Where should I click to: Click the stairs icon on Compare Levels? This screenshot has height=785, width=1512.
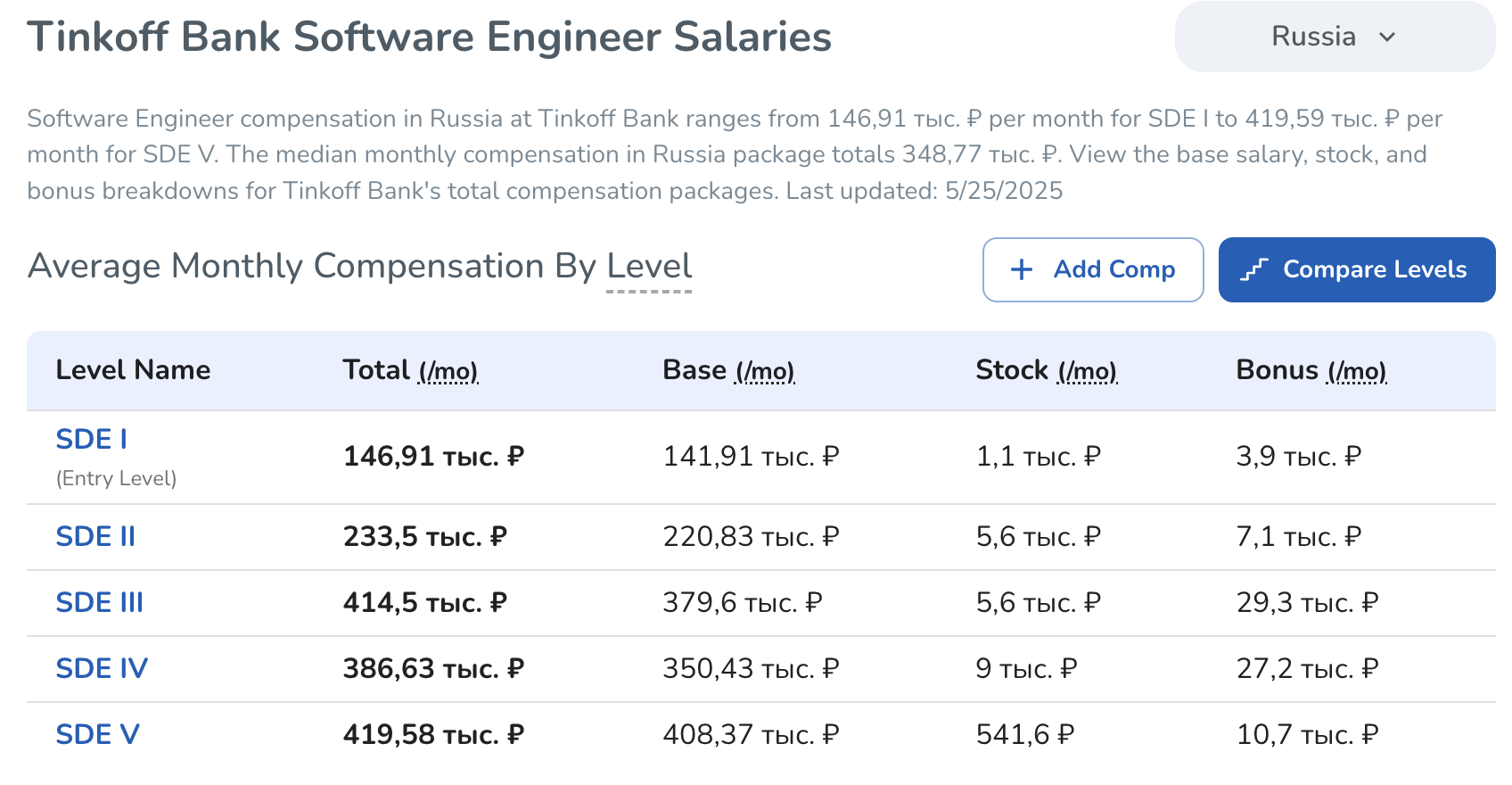(x=1254, y=269)
